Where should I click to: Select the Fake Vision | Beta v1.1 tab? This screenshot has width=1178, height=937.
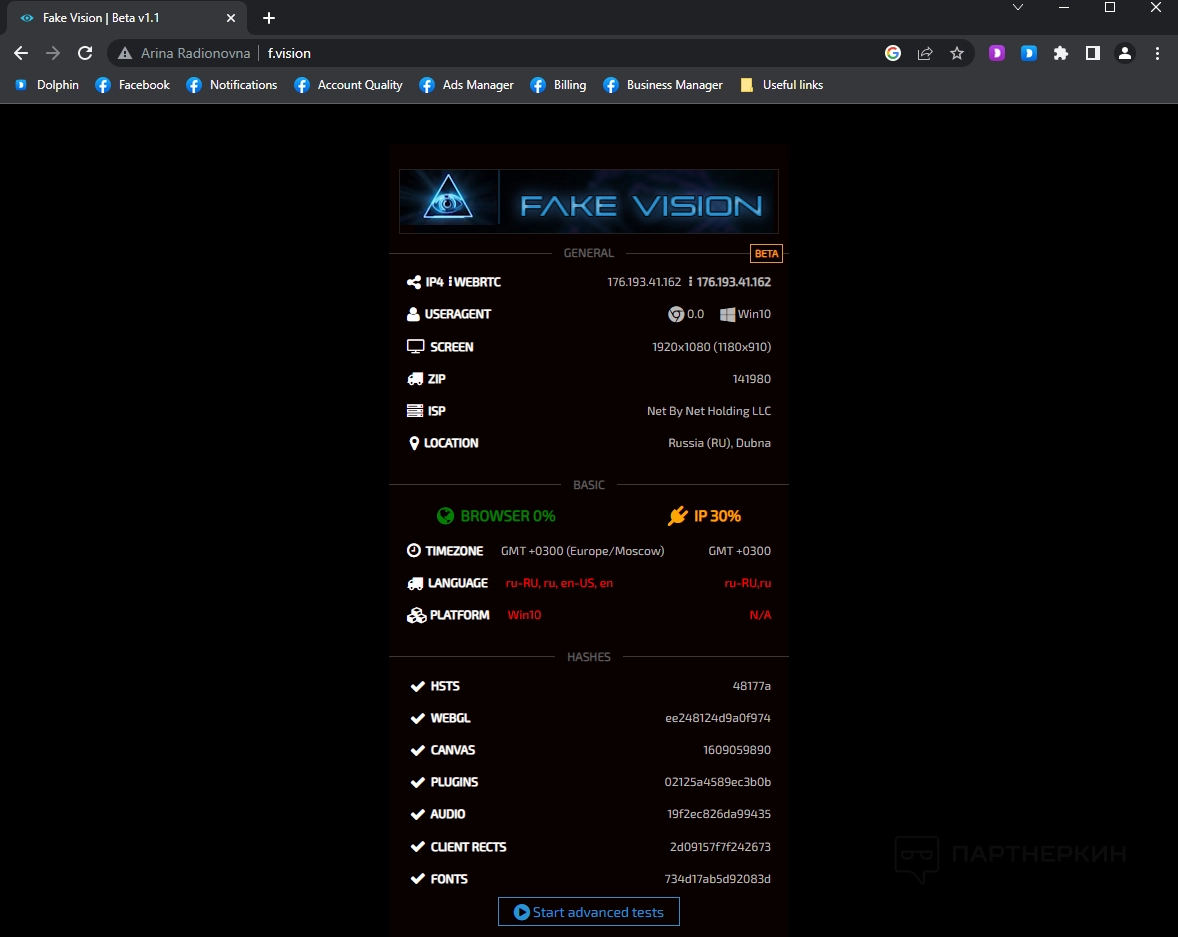click(x=128, y=18)
